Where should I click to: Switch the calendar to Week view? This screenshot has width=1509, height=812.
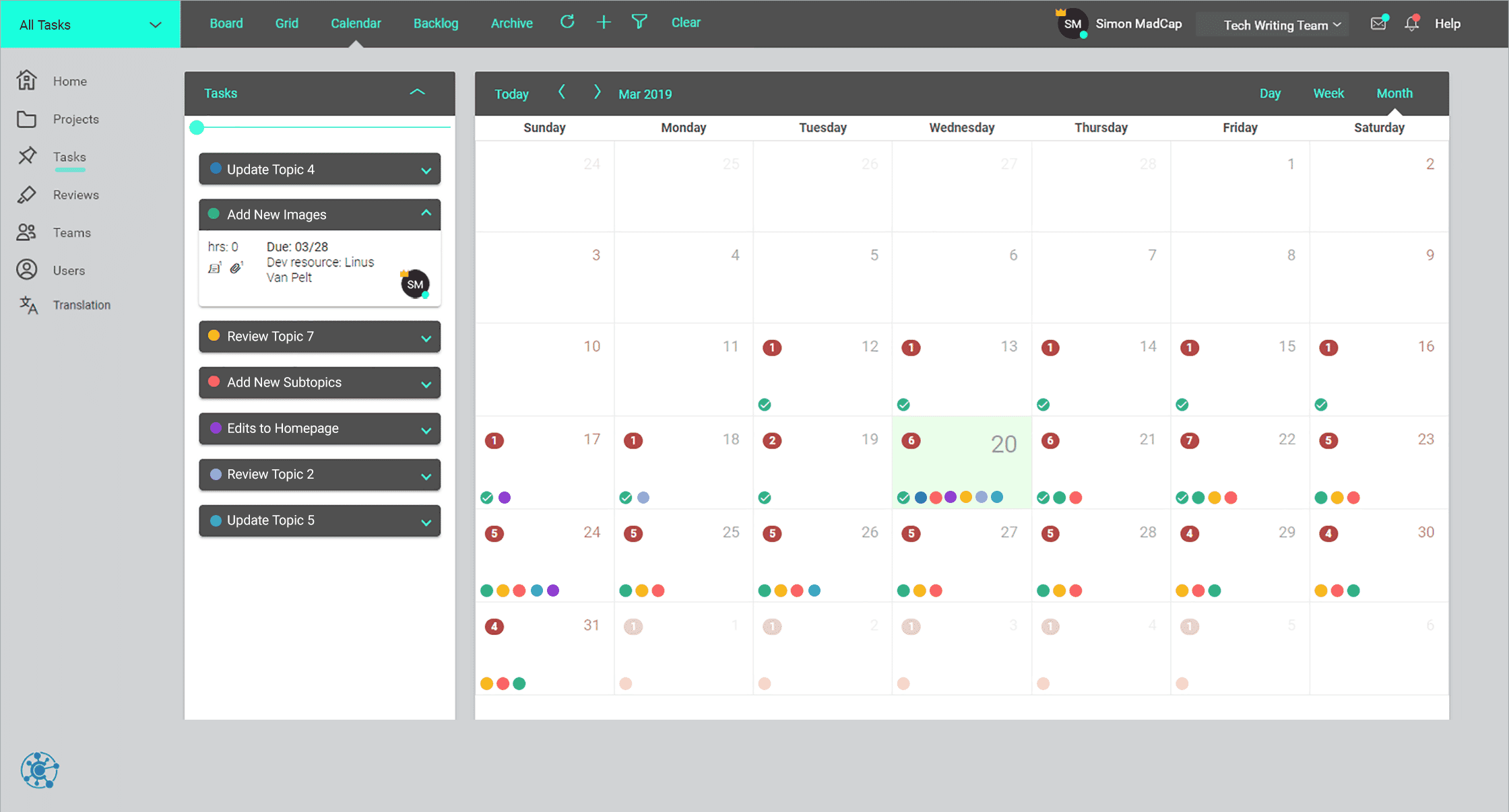(x=1328, y=93)
